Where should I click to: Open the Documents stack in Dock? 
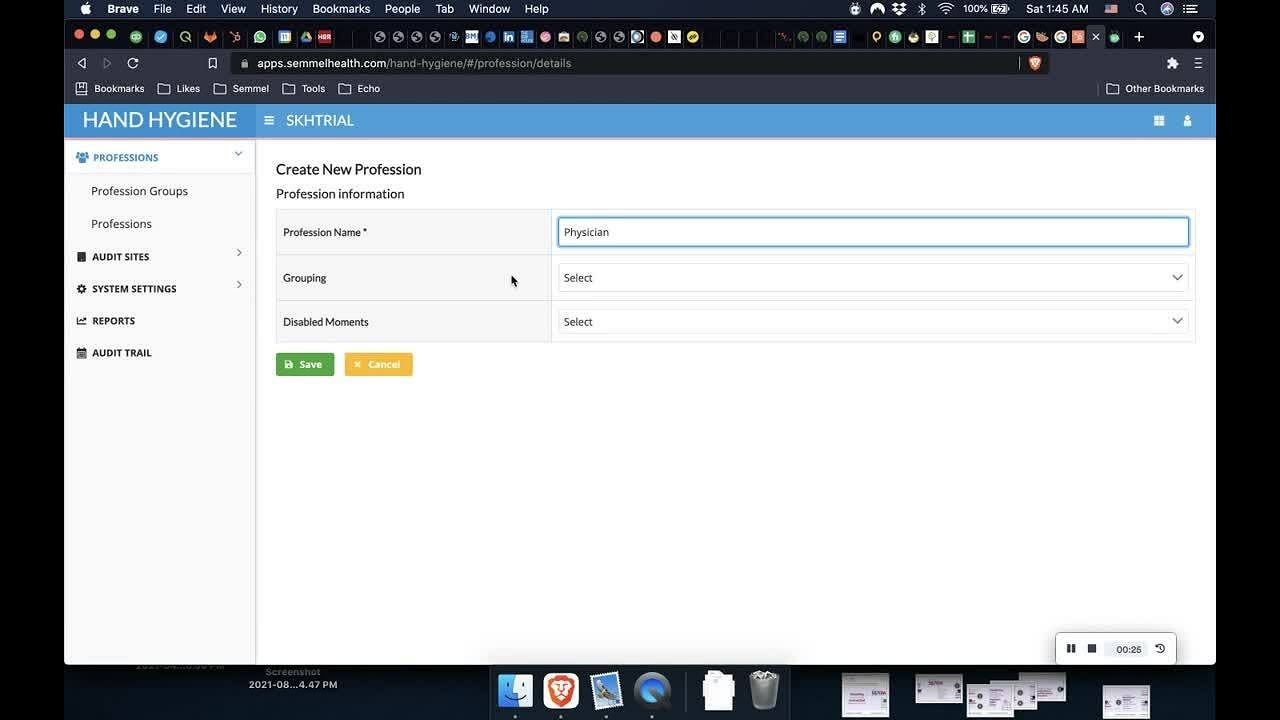(718, 690)
